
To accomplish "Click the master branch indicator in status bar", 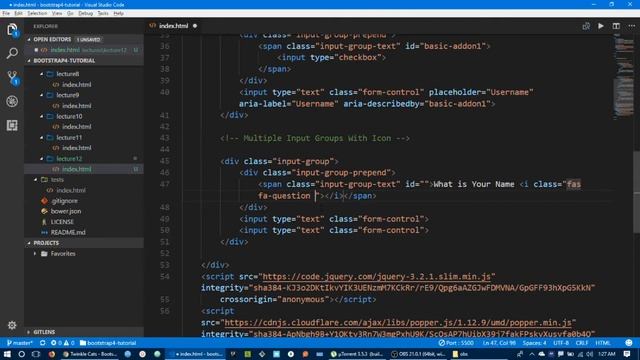I will coord(20,343).
